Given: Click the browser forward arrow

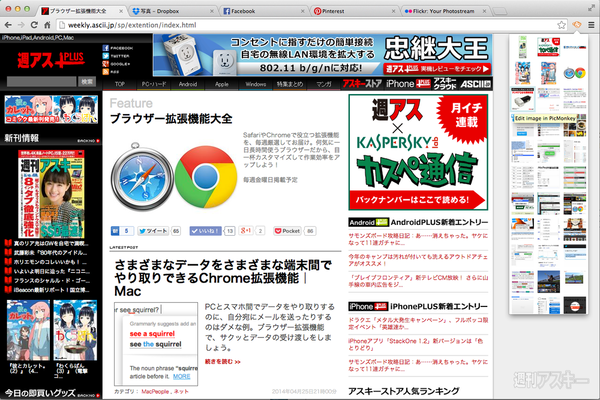Looking at the screenshot, I should click(x=21, y=25).
